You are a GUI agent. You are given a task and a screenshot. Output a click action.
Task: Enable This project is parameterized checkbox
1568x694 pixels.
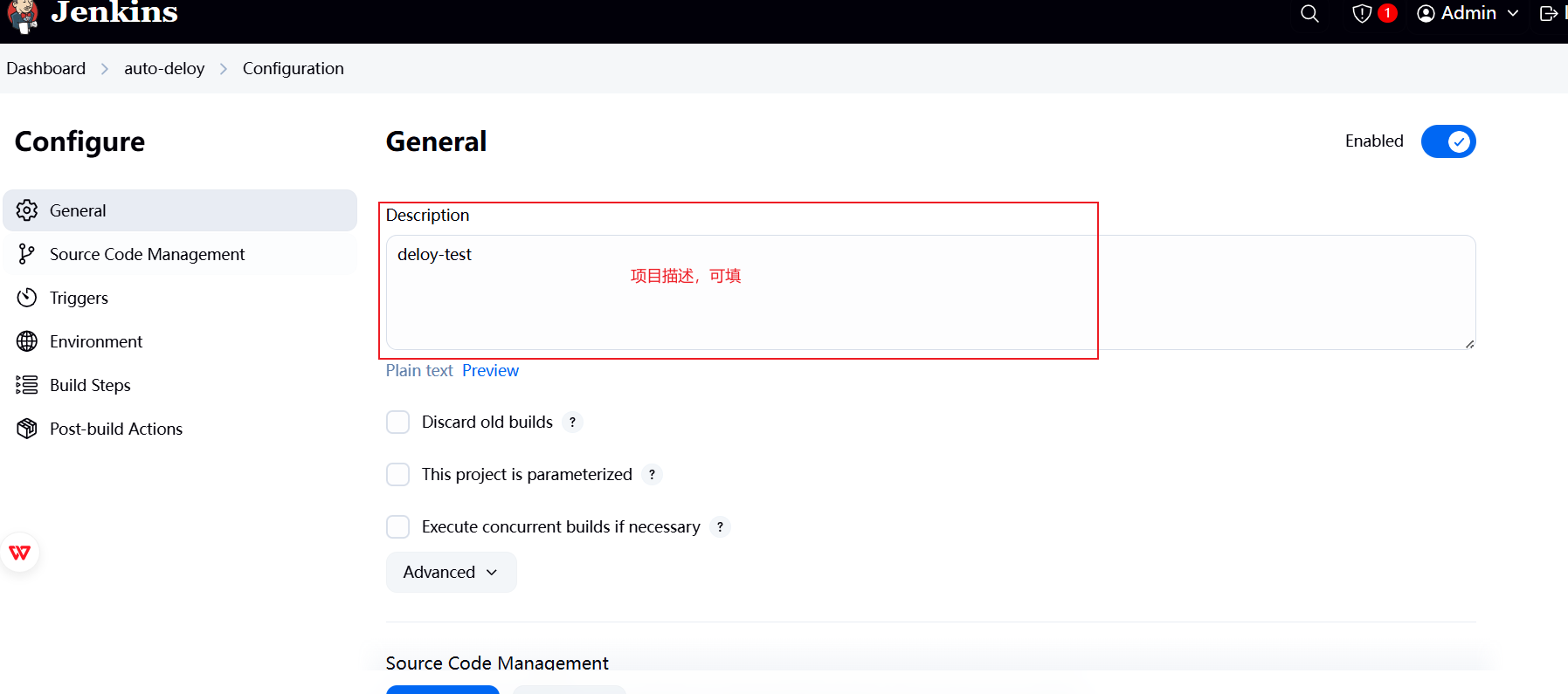(398, 475)
